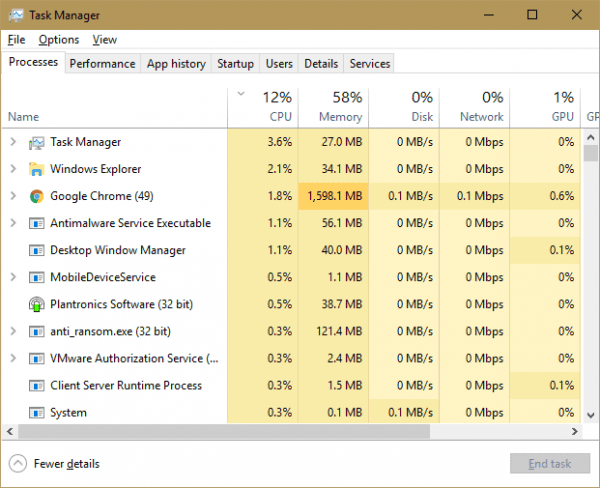Select the Client Server Runtime Process name
The height and width of the screenshot is (488, 600).
click(126, 385)
